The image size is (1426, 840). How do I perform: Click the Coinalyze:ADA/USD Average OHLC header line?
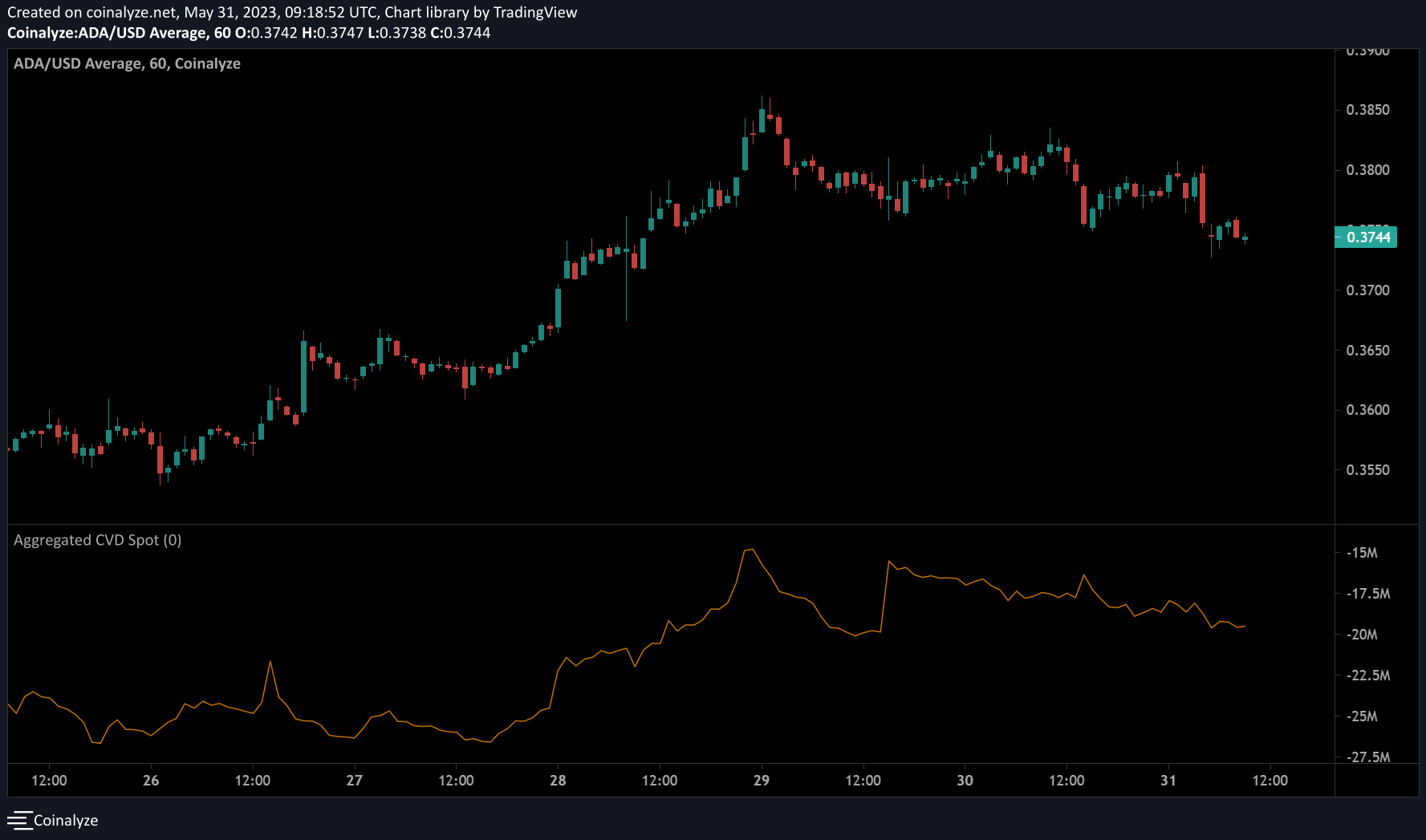click(249, 33)
